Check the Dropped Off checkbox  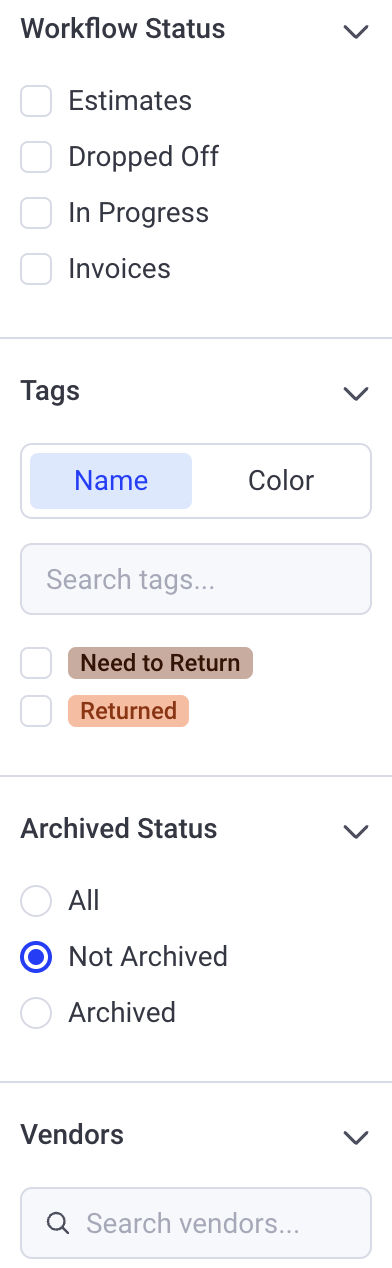tap(36, 157)
